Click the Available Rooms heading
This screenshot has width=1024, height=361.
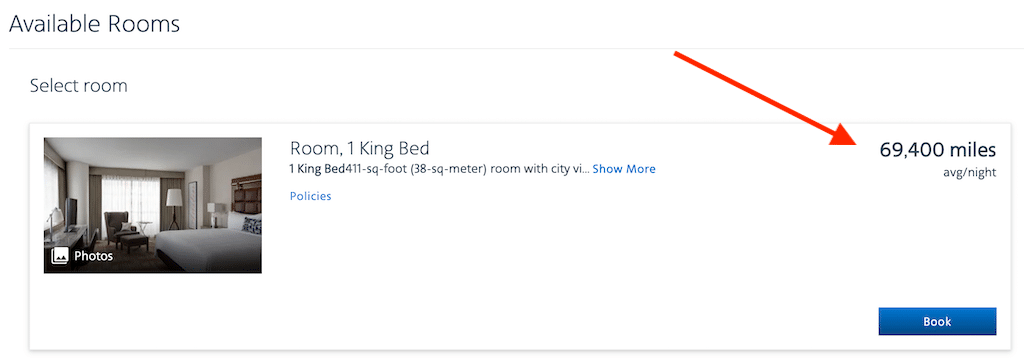click(x=94, y=24)
